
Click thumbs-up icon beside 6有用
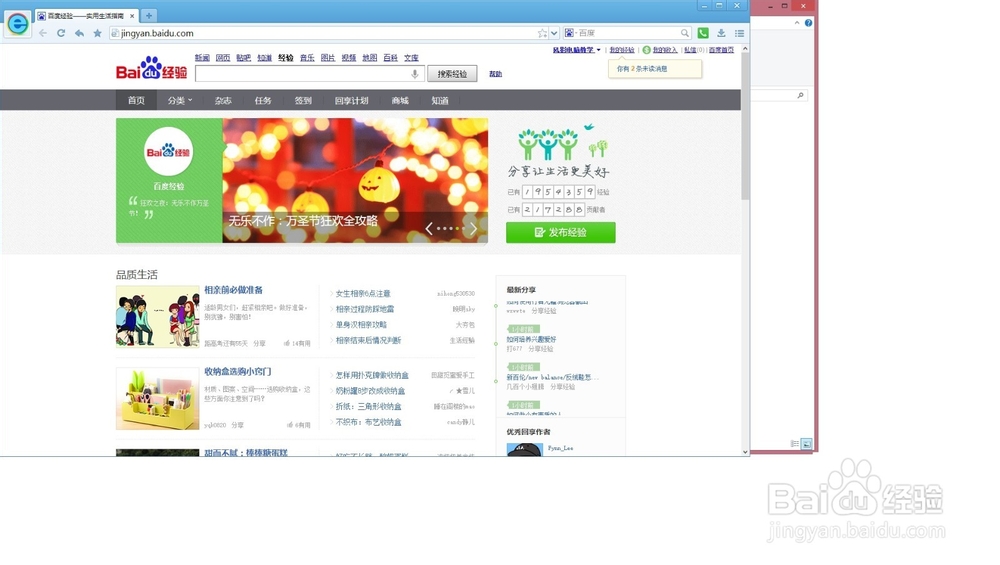tap(290, 425)
